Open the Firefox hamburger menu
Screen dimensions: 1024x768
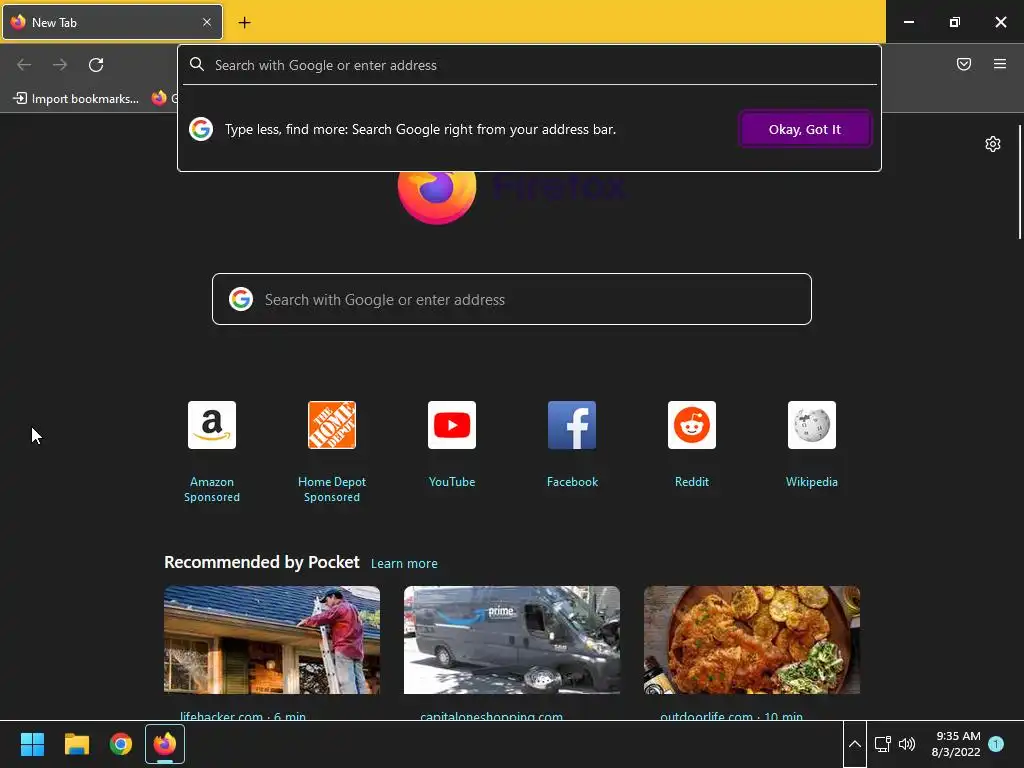pyautogui.click(x=1000, y=64)
